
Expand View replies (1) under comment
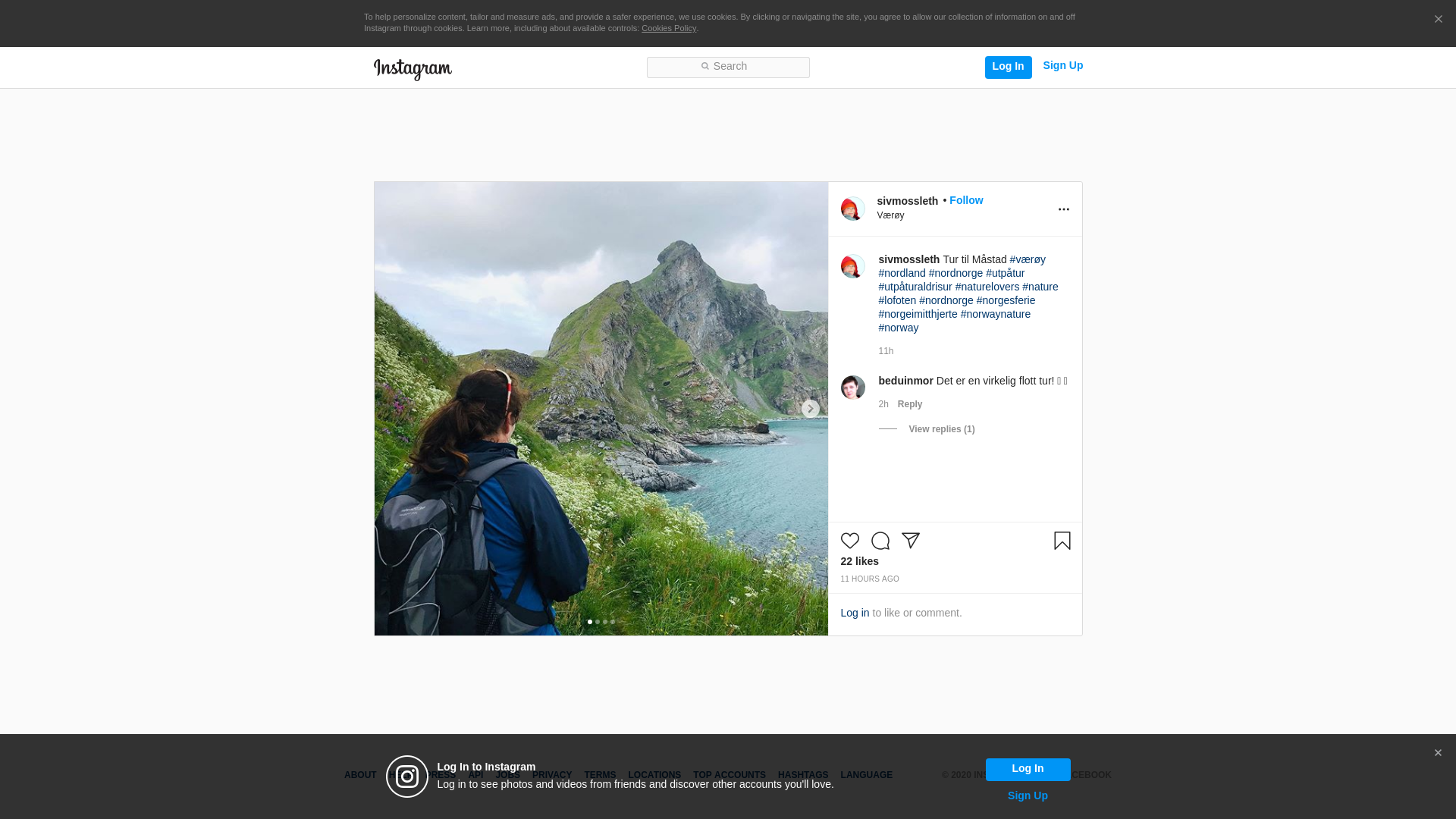941,429
